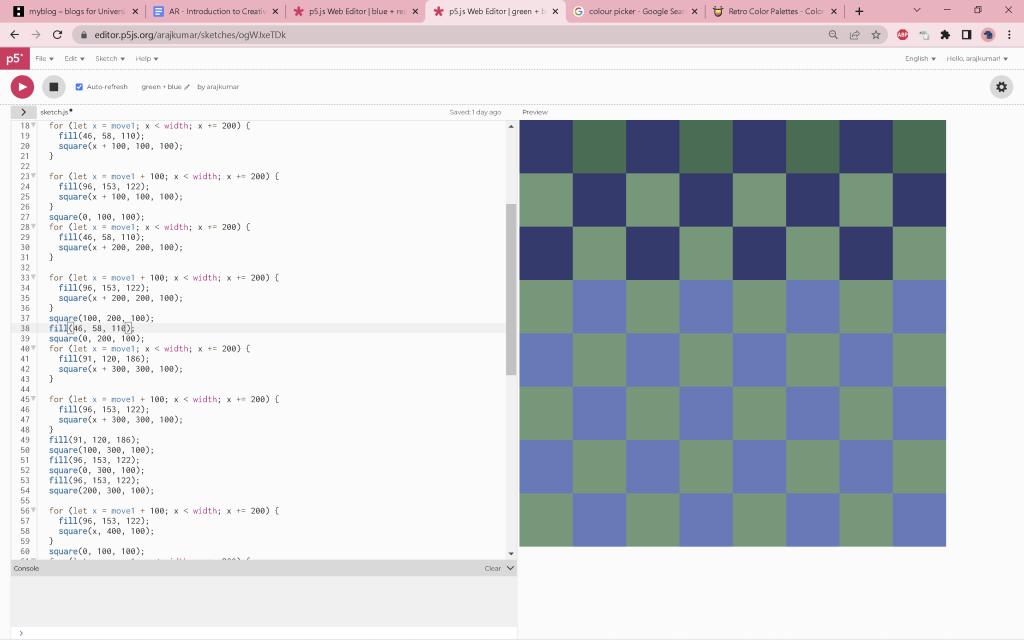This screenshot has height=640, width=1024.
Task: Close the myblog tab
Action: [x=135, y=11]
